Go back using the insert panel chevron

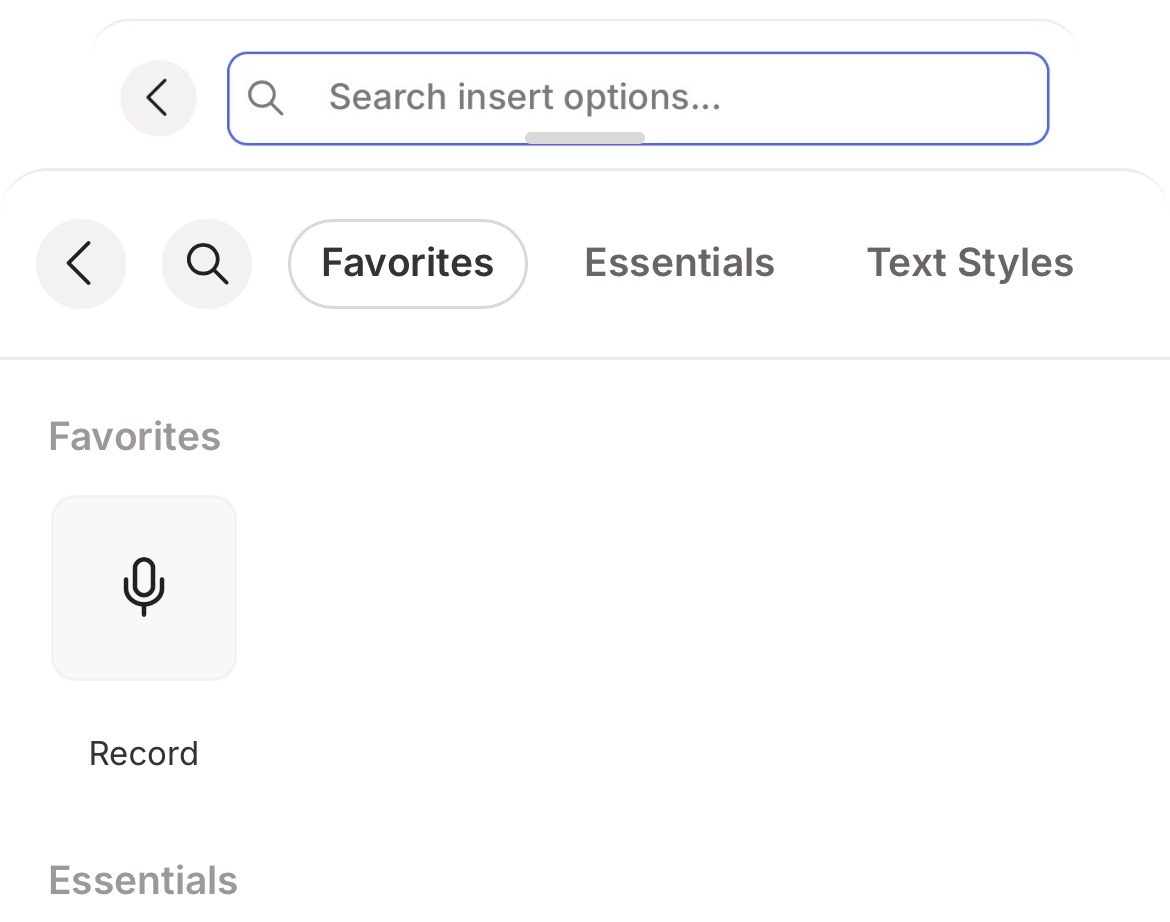coord(80,263)
